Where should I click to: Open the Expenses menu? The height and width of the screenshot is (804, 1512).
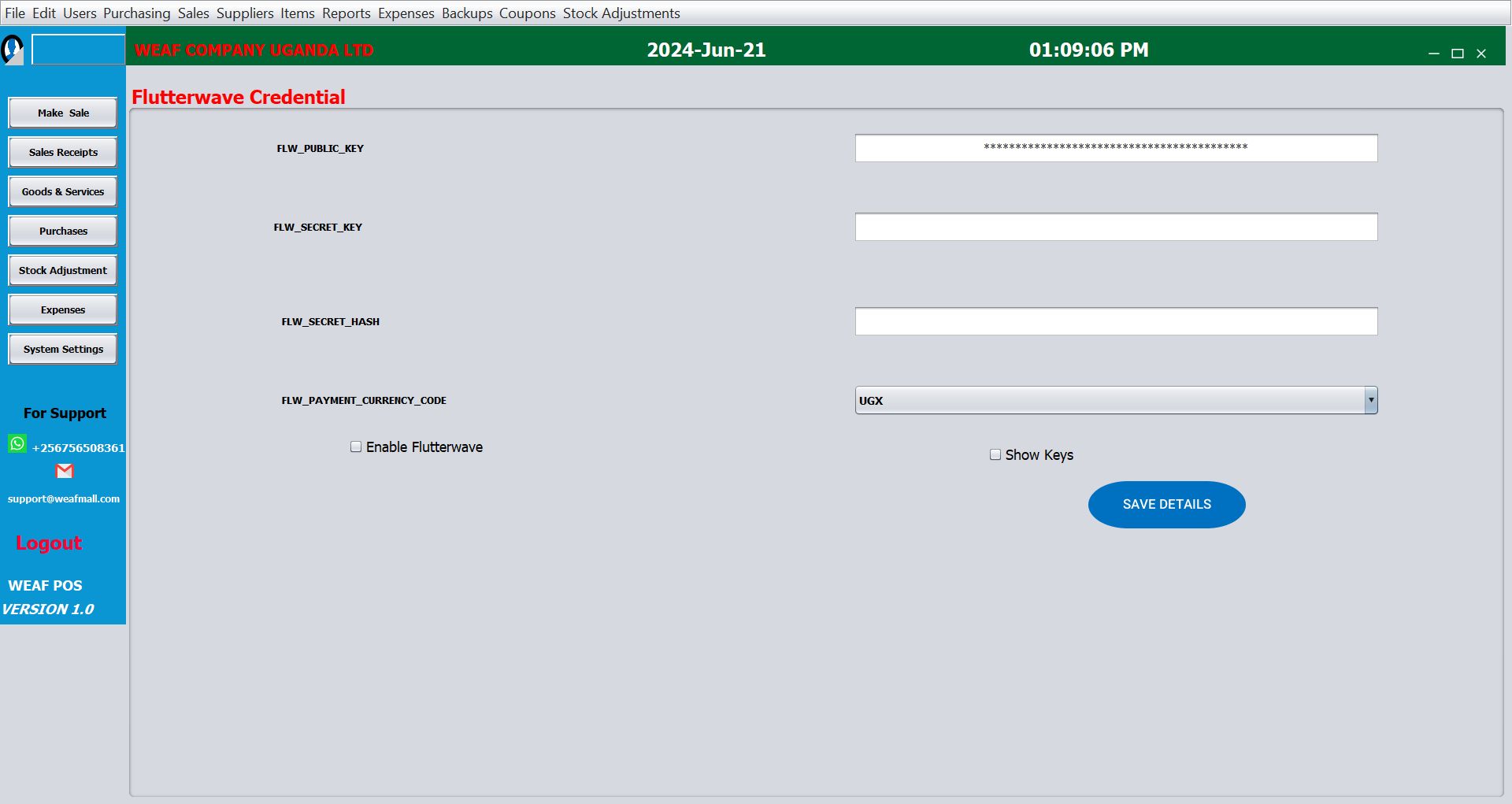pos(406,13)
